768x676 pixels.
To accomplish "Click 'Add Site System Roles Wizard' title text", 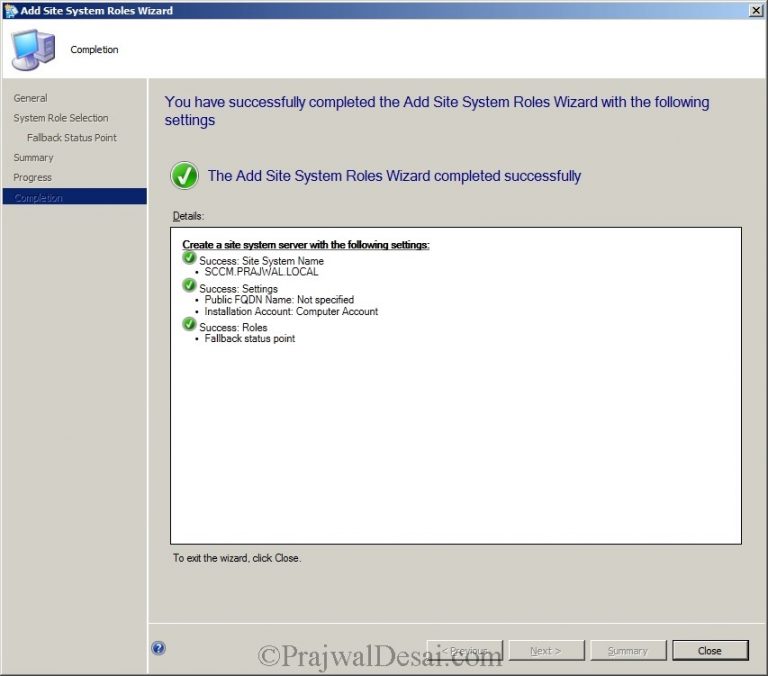I will click(96, 11).
